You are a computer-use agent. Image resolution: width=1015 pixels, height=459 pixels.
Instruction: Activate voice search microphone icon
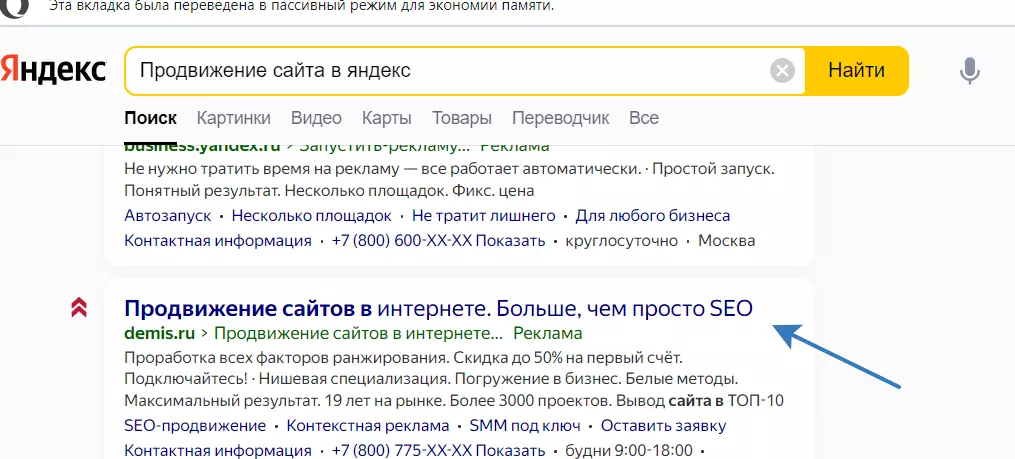coord(969,71)
